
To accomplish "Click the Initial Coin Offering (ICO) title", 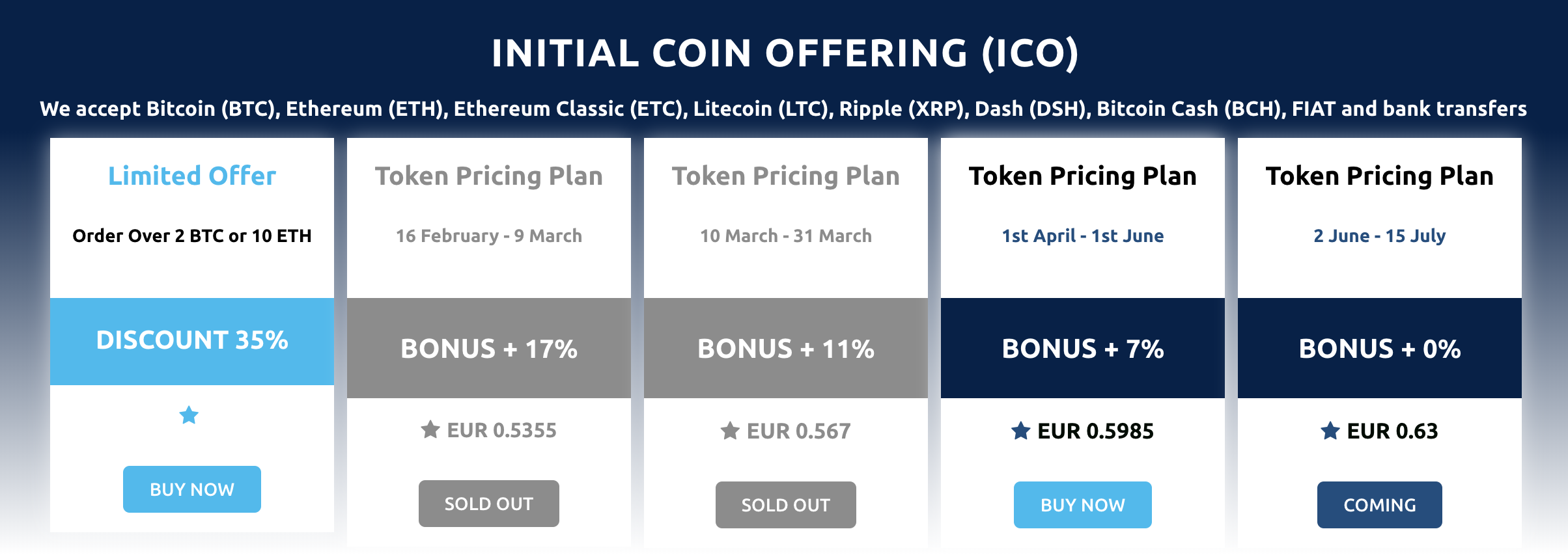I will [x=785, y=53].
